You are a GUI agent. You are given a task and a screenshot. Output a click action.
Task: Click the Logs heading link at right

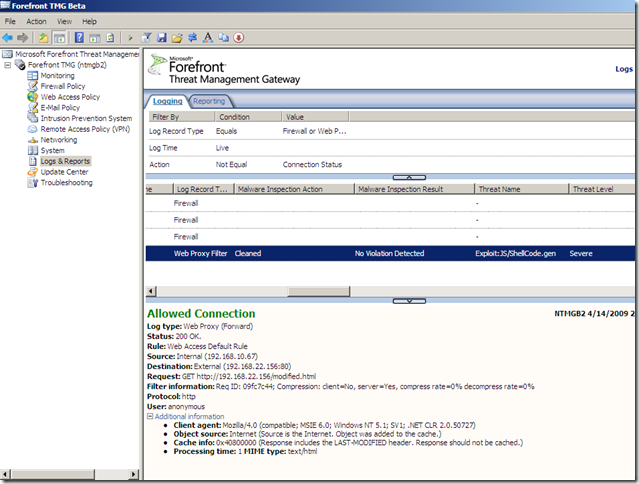pyautogui.click(x=624, y=69)
